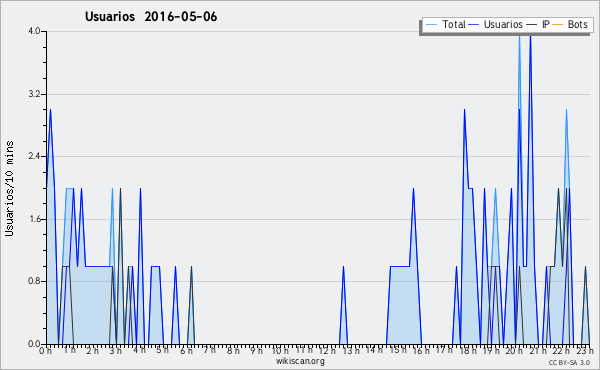Click the 23 h x-axis label

585,351
